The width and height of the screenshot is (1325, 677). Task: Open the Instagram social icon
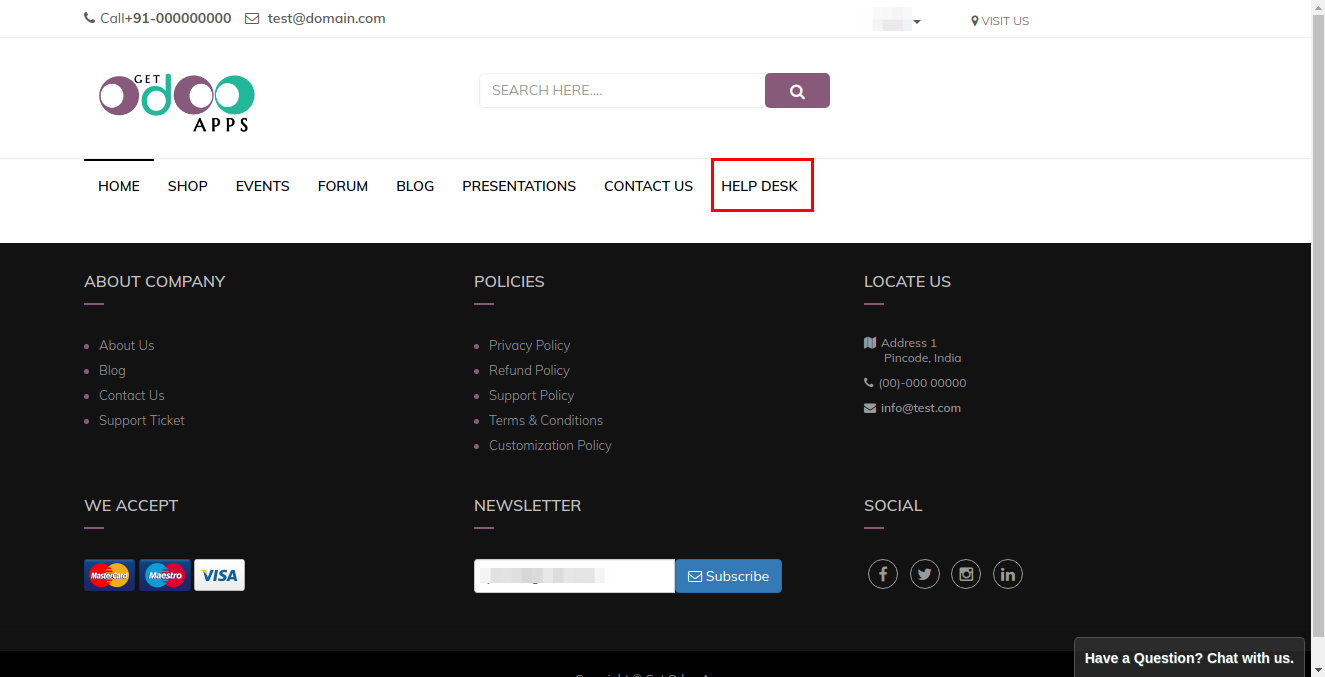point(966,574)
